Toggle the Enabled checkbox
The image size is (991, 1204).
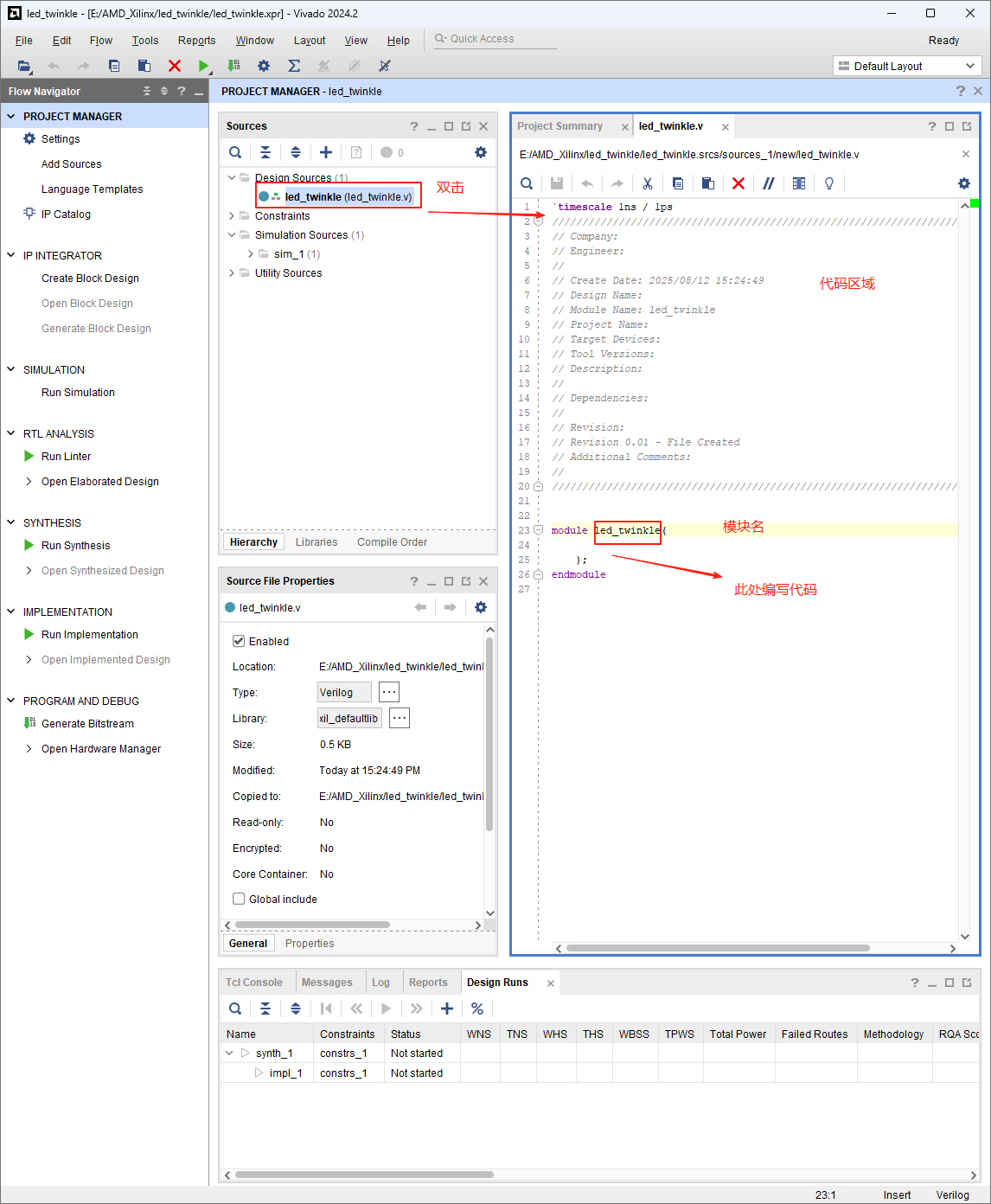(x=239, y=641)
